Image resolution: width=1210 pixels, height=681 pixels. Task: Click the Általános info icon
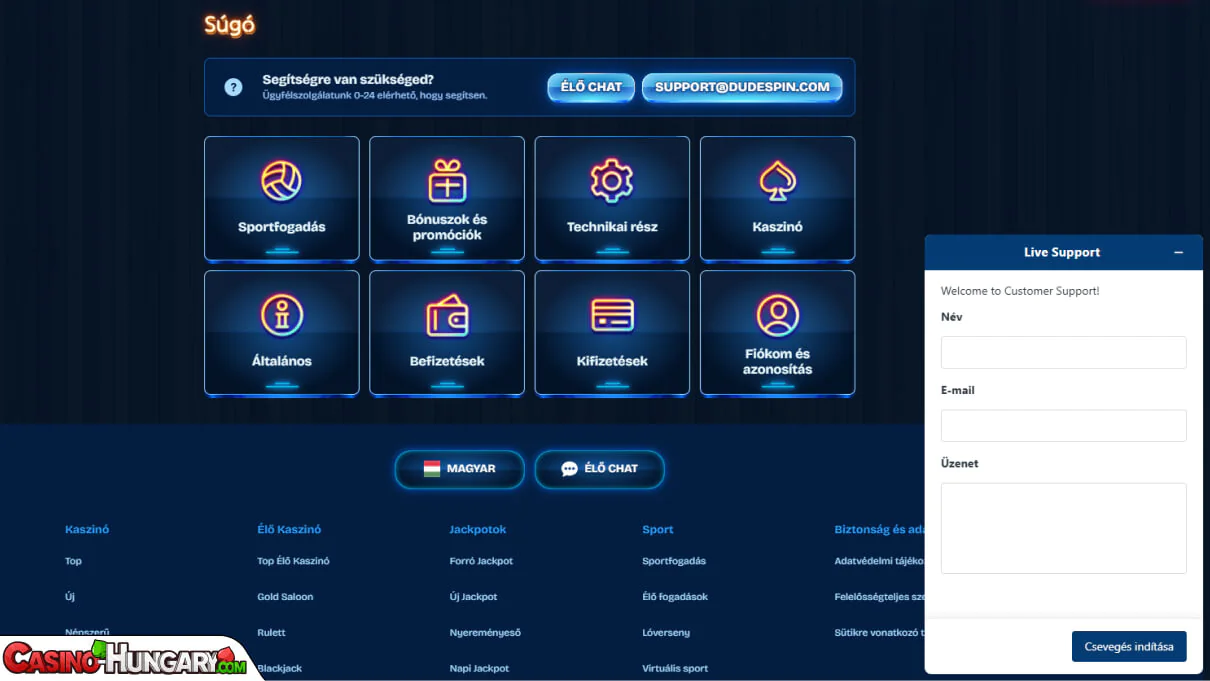(281, 315)
